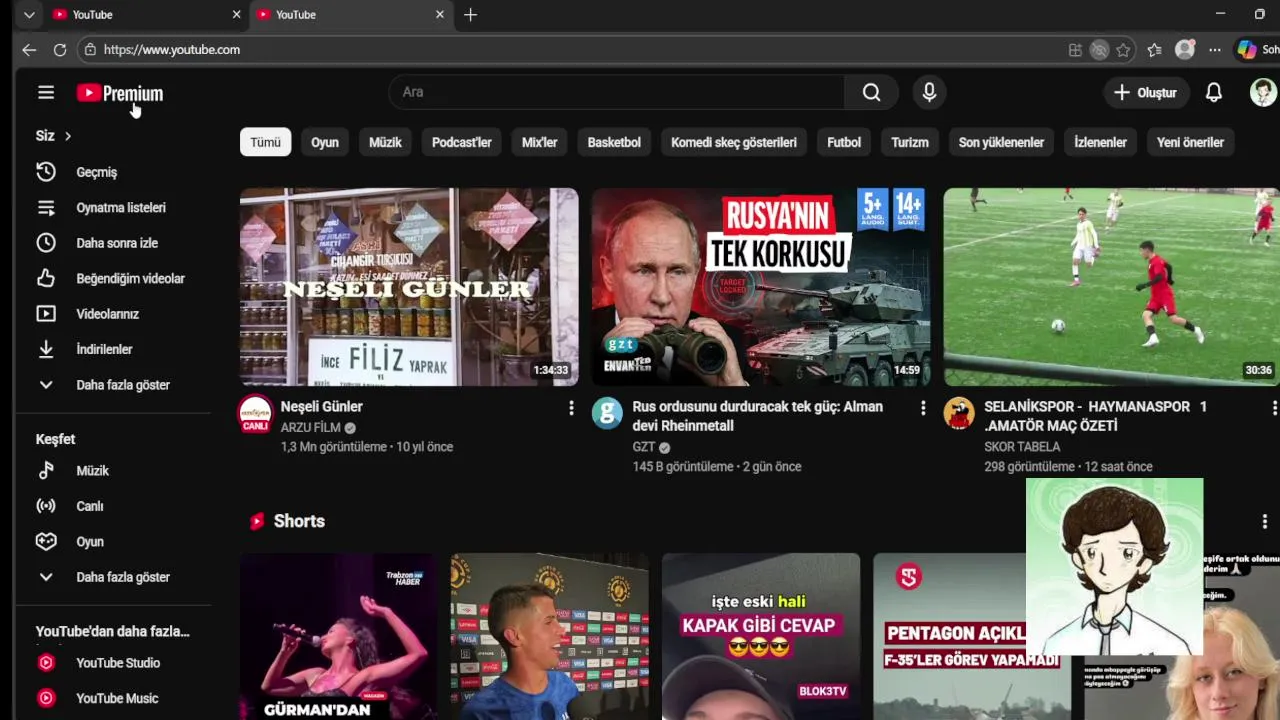Open the Neşeli Günler video title
The image size is (1280, 720).
coord(321,407)
